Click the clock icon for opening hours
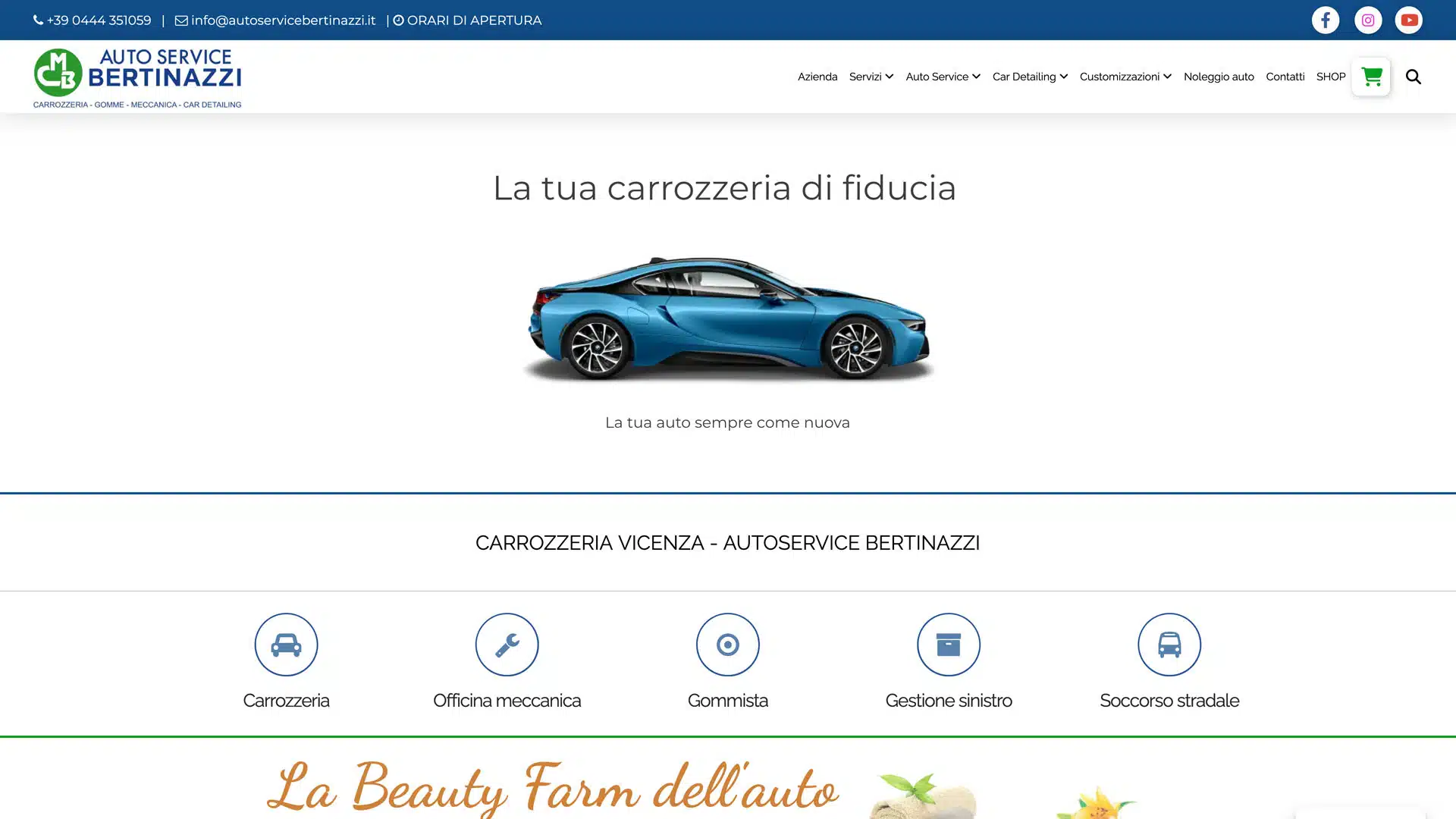Viewport: 1456px width, 819px height. click(x=398, y=20)
